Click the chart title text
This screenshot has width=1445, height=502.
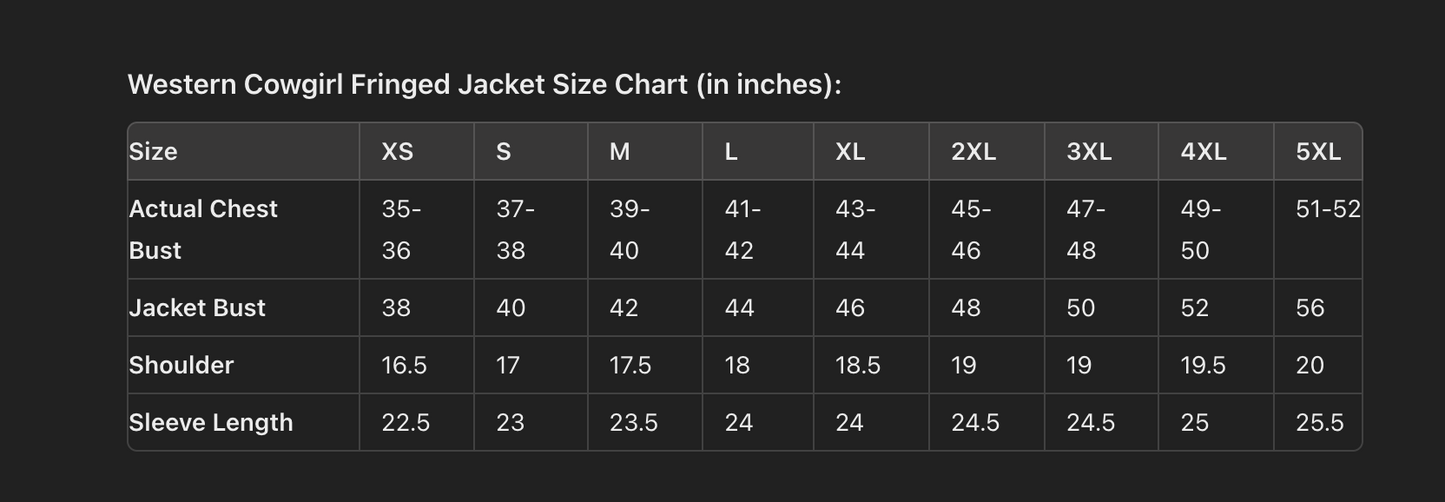pos(484,85)
